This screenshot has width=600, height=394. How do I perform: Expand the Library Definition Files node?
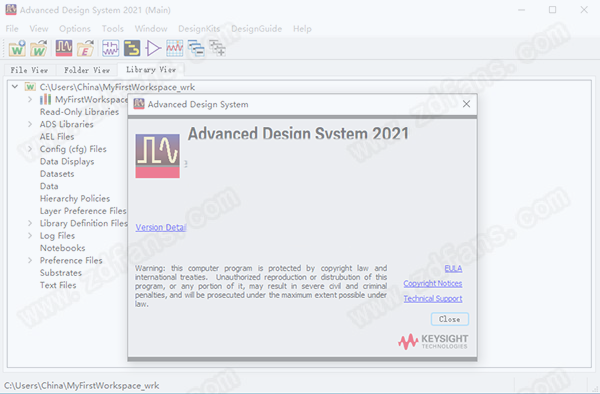click(x=30, y=223)
